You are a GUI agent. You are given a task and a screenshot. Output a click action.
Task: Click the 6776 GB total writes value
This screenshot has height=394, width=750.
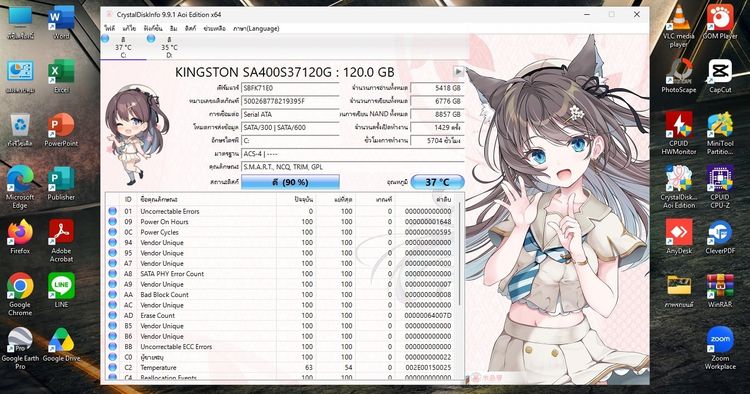click(437, 101)
